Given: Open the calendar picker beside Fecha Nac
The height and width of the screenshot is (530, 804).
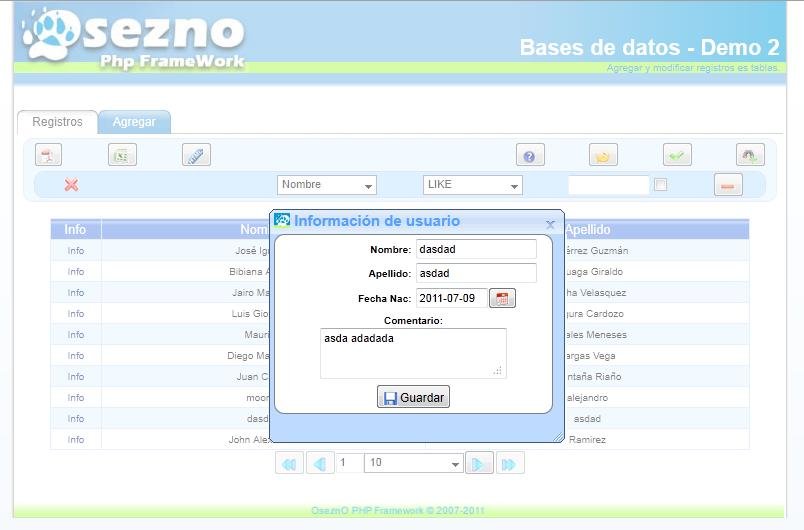Looking at the screenshot, I should (x=502, y=298).
